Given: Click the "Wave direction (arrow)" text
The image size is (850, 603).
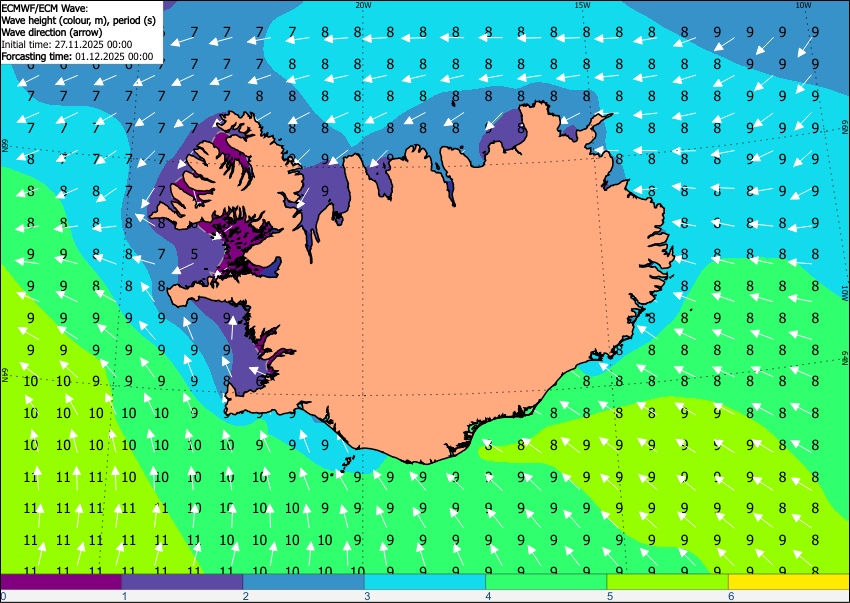Looking at the screenshot, I should (x=51, y=32).
